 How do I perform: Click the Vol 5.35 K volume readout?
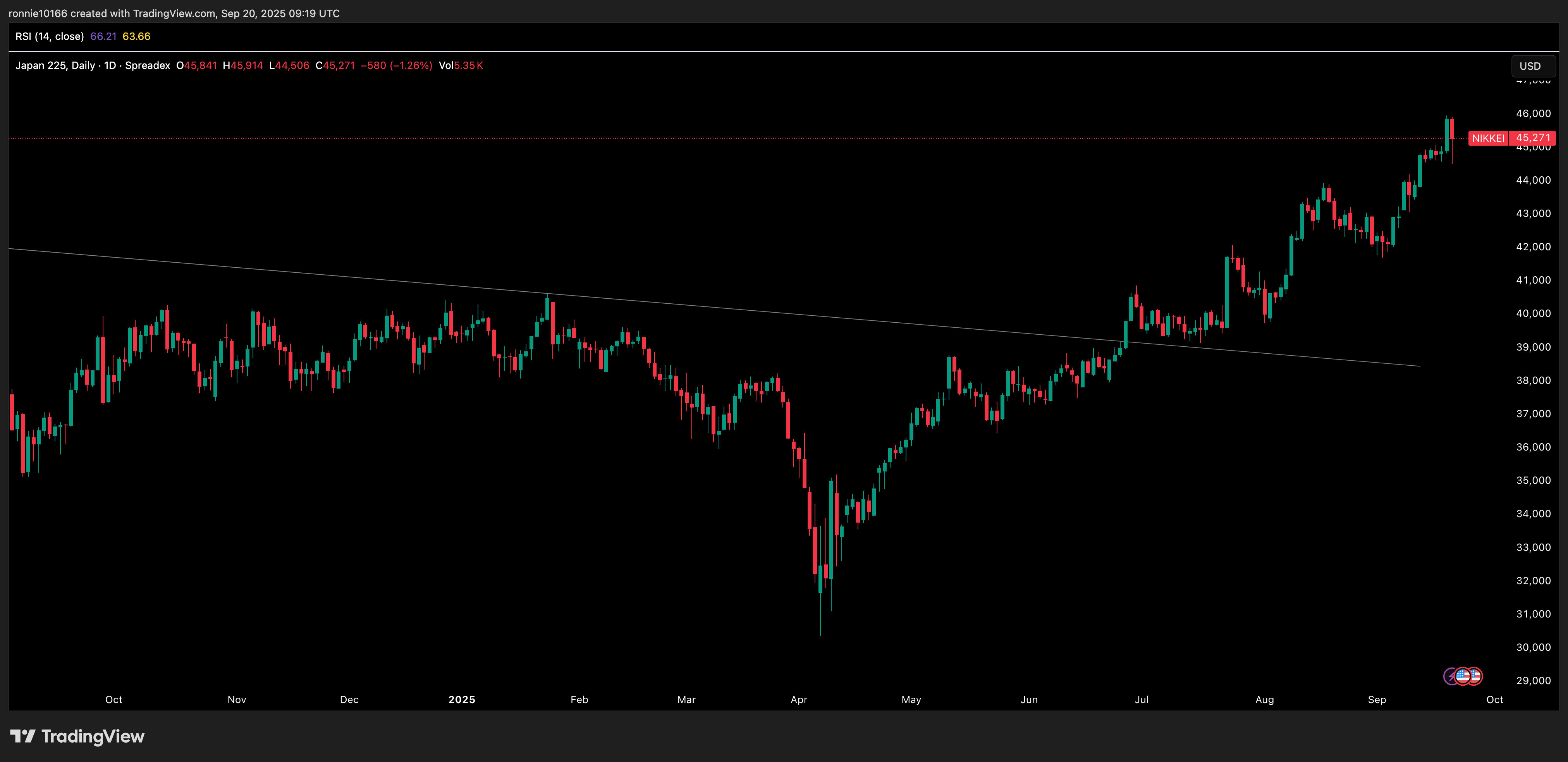point(461,66)
